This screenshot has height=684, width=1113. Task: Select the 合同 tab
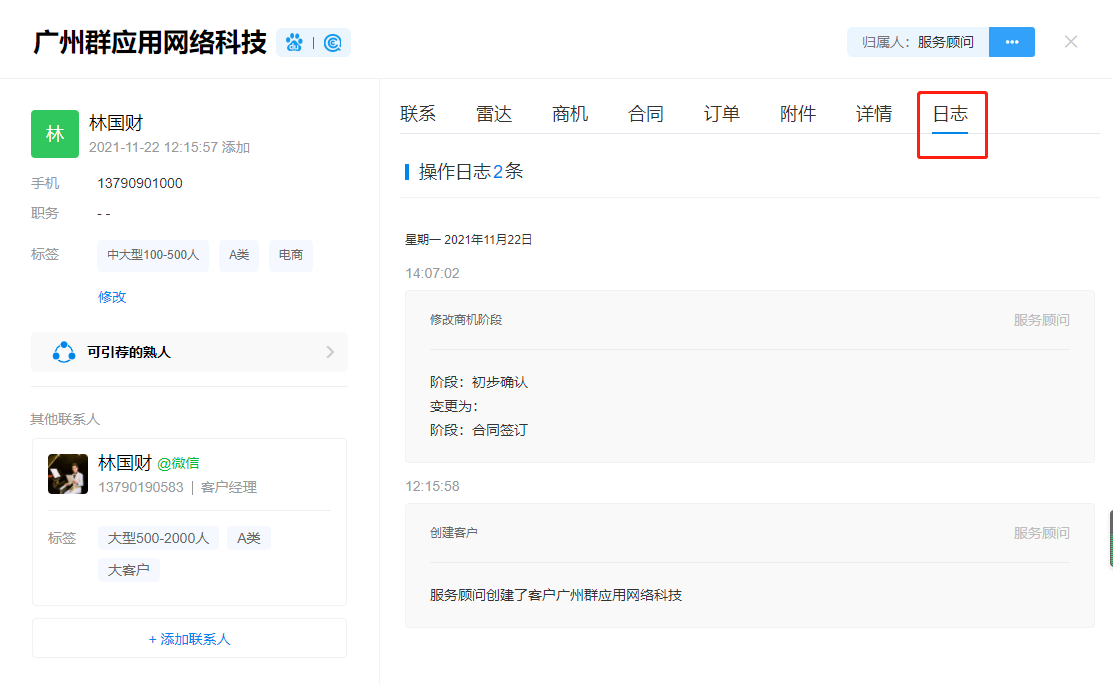646,114
